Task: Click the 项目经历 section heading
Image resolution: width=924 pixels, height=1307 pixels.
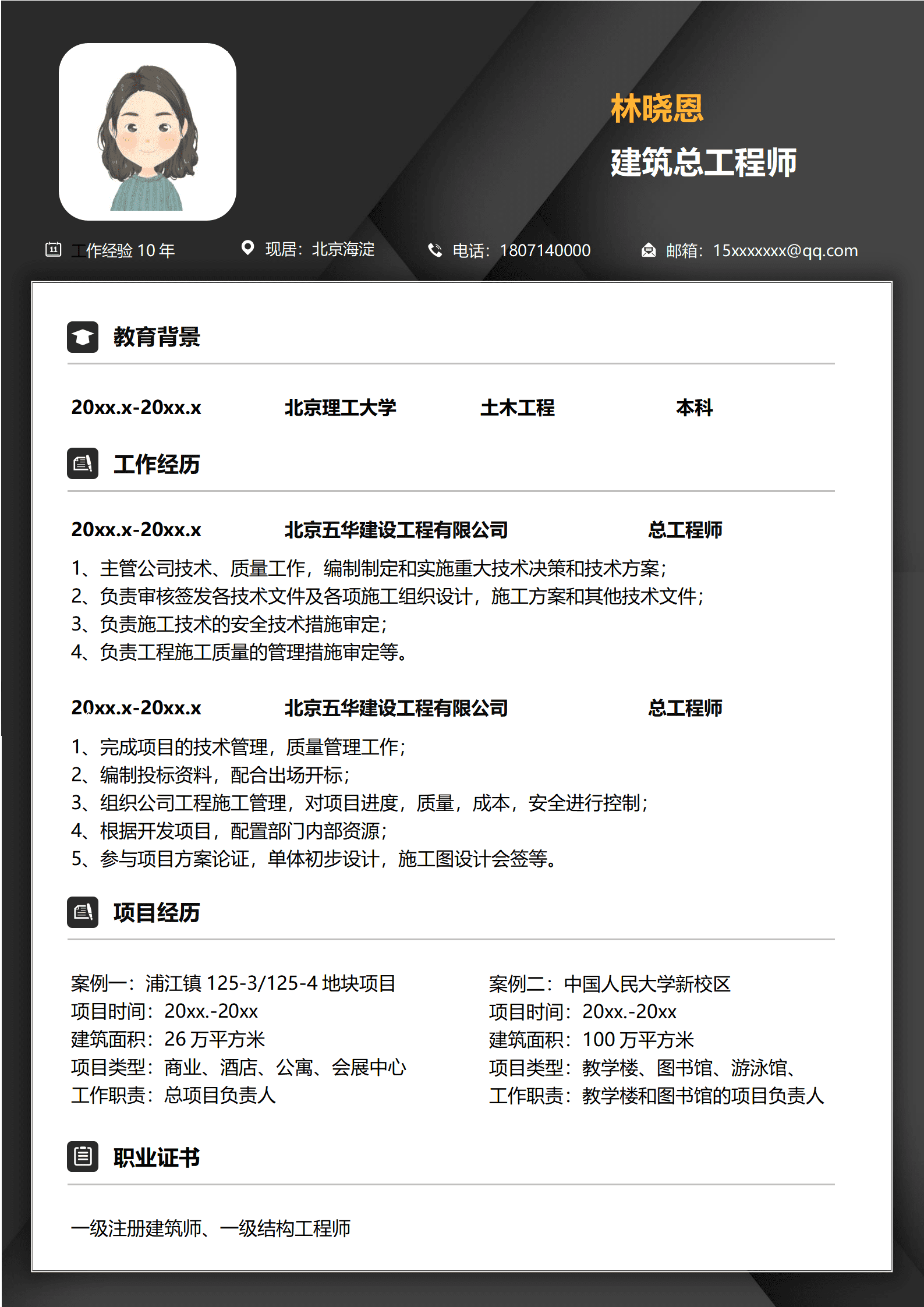Action: pyautogui.click(x=157, y=912)
